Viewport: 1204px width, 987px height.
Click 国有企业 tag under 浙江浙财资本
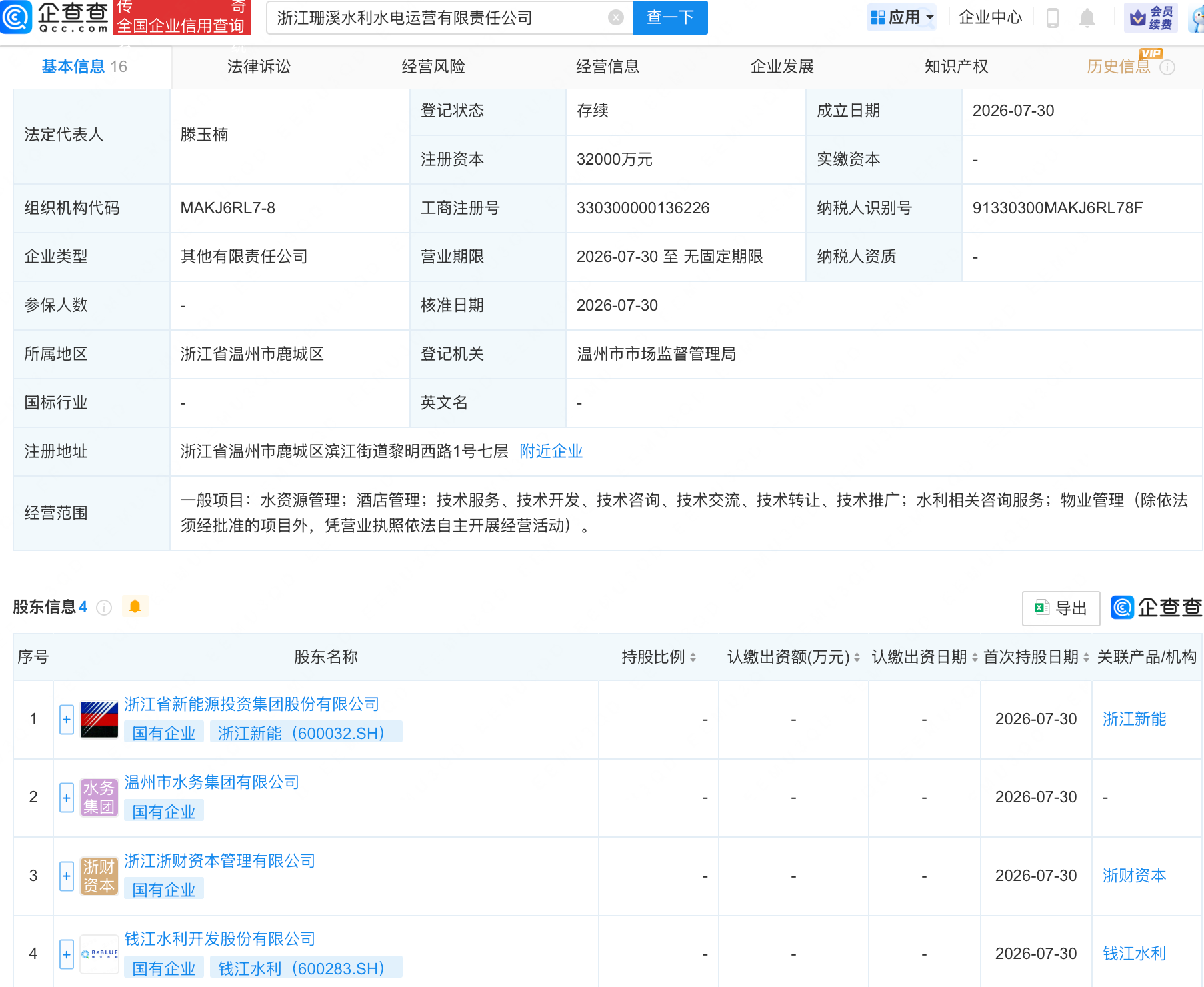pyautogui.click(x=164, y=890)
